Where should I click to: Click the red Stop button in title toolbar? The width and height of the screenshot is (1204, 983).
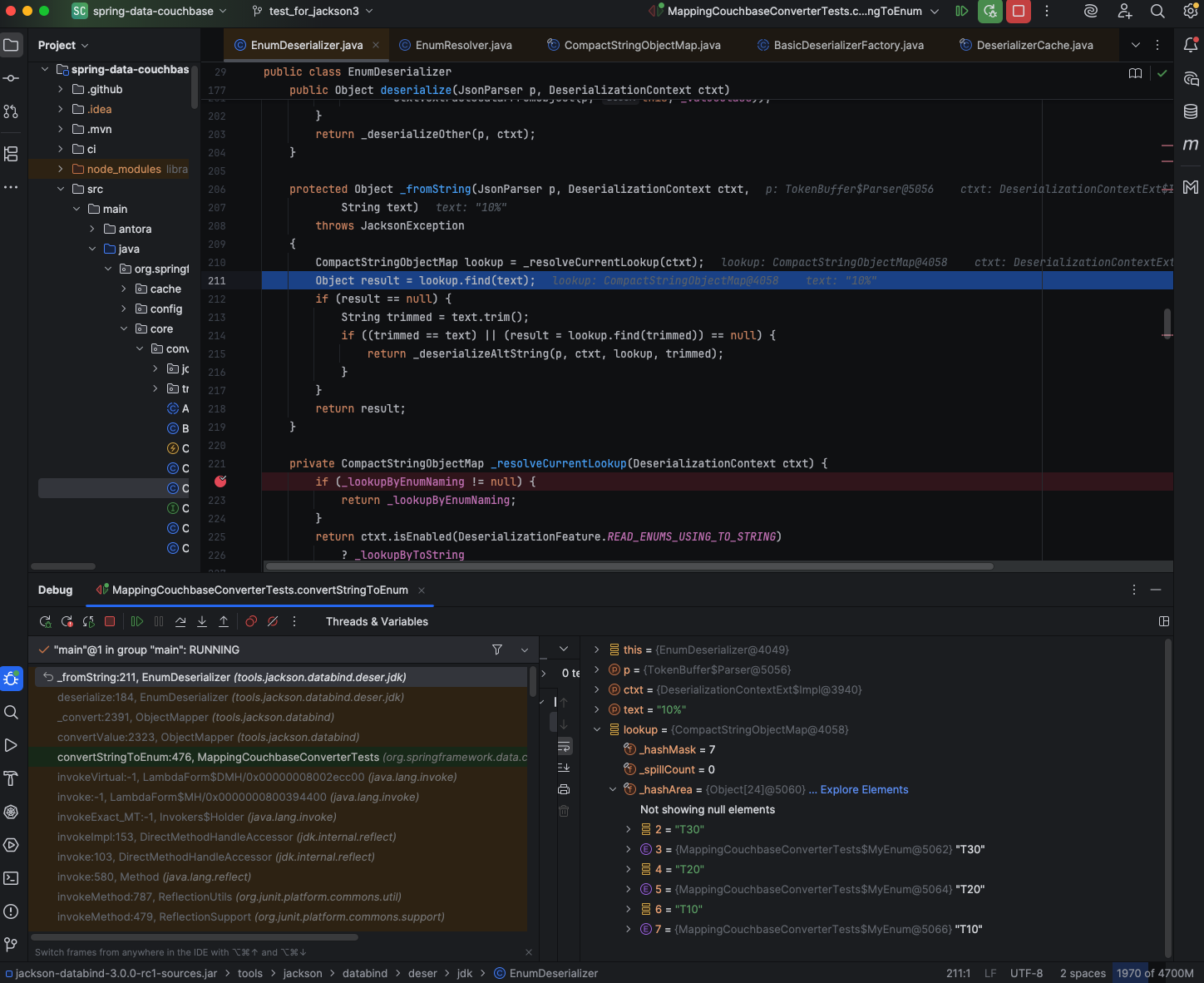(x=1019, y=12)
